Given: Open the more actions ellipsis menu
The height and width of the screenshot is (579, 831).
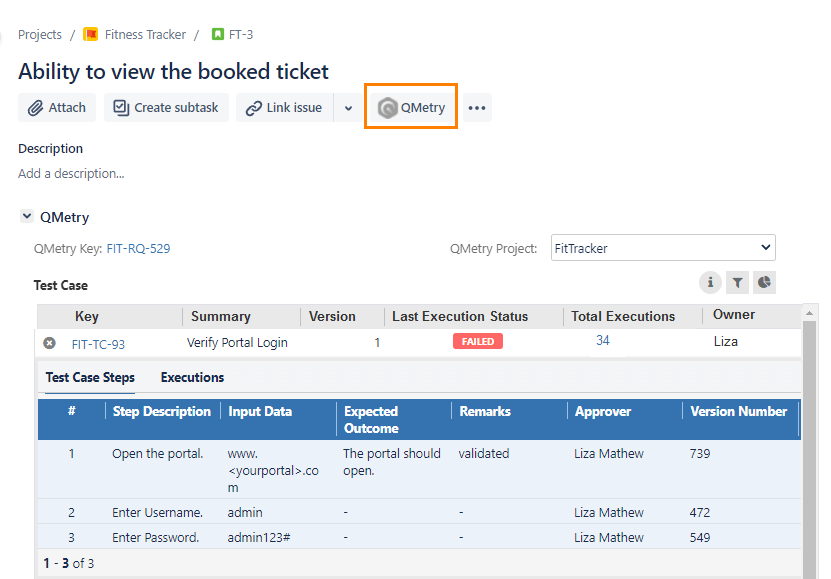Looking at the screenshot, I should 477,108.
